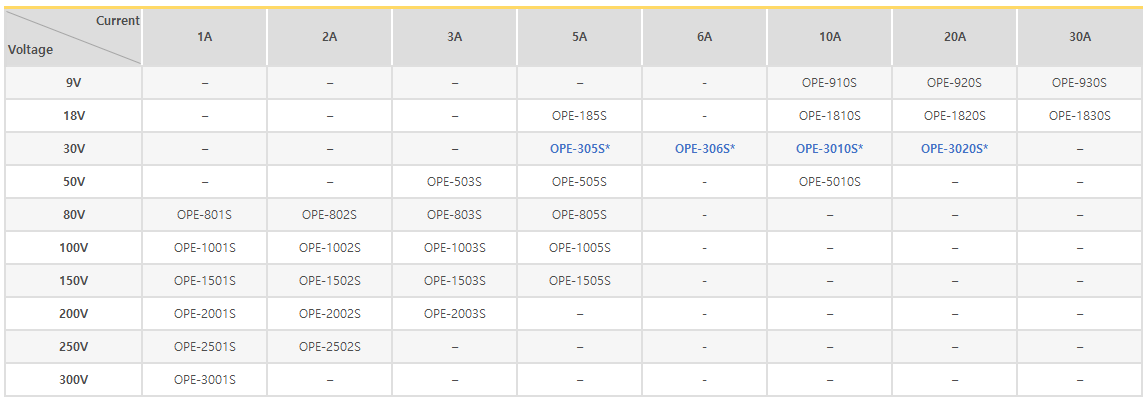Click the OPE-3010S* model link
1148x401 pixels.
click(829, 149)
